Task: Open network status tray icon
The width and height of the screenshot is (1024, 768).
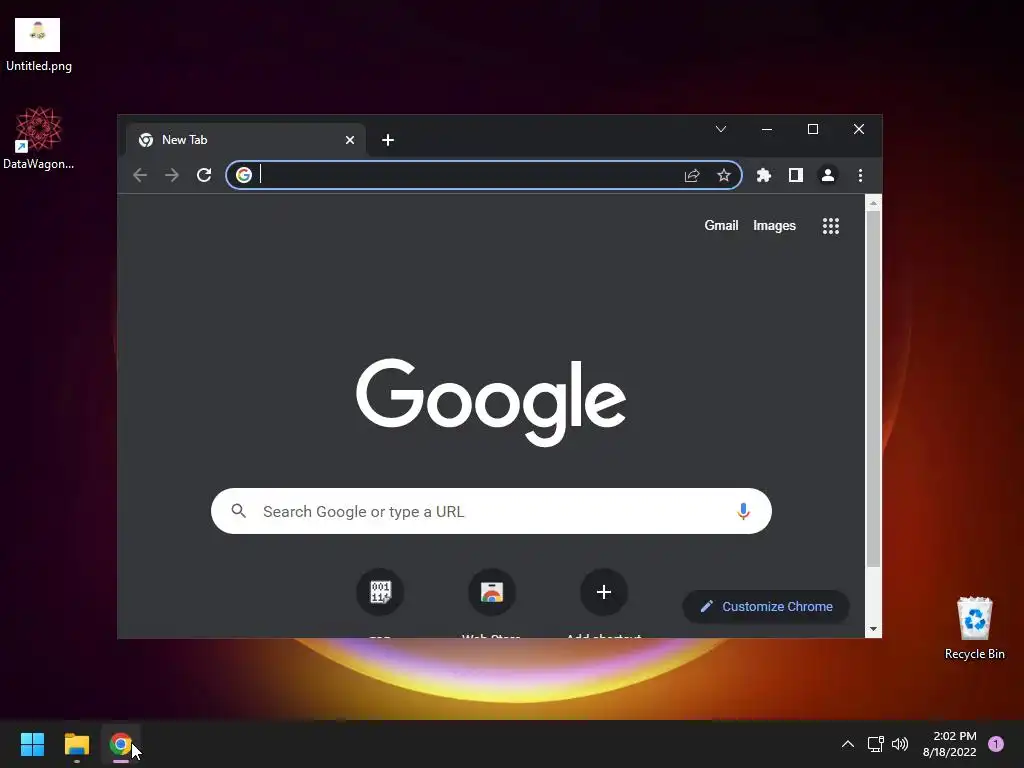Action: (875, 744)
